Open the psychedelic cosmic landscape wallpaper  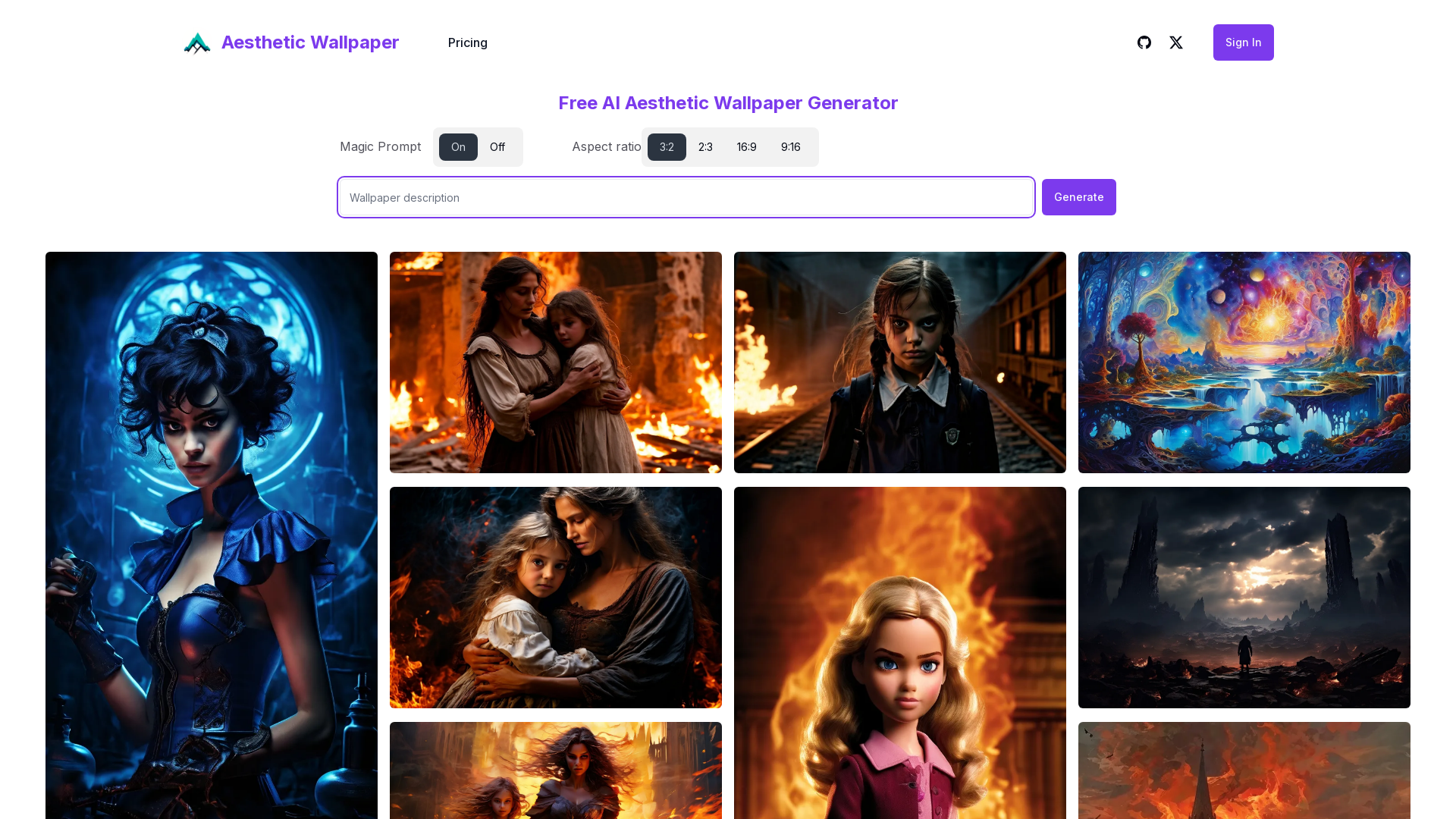[1244, 362]
